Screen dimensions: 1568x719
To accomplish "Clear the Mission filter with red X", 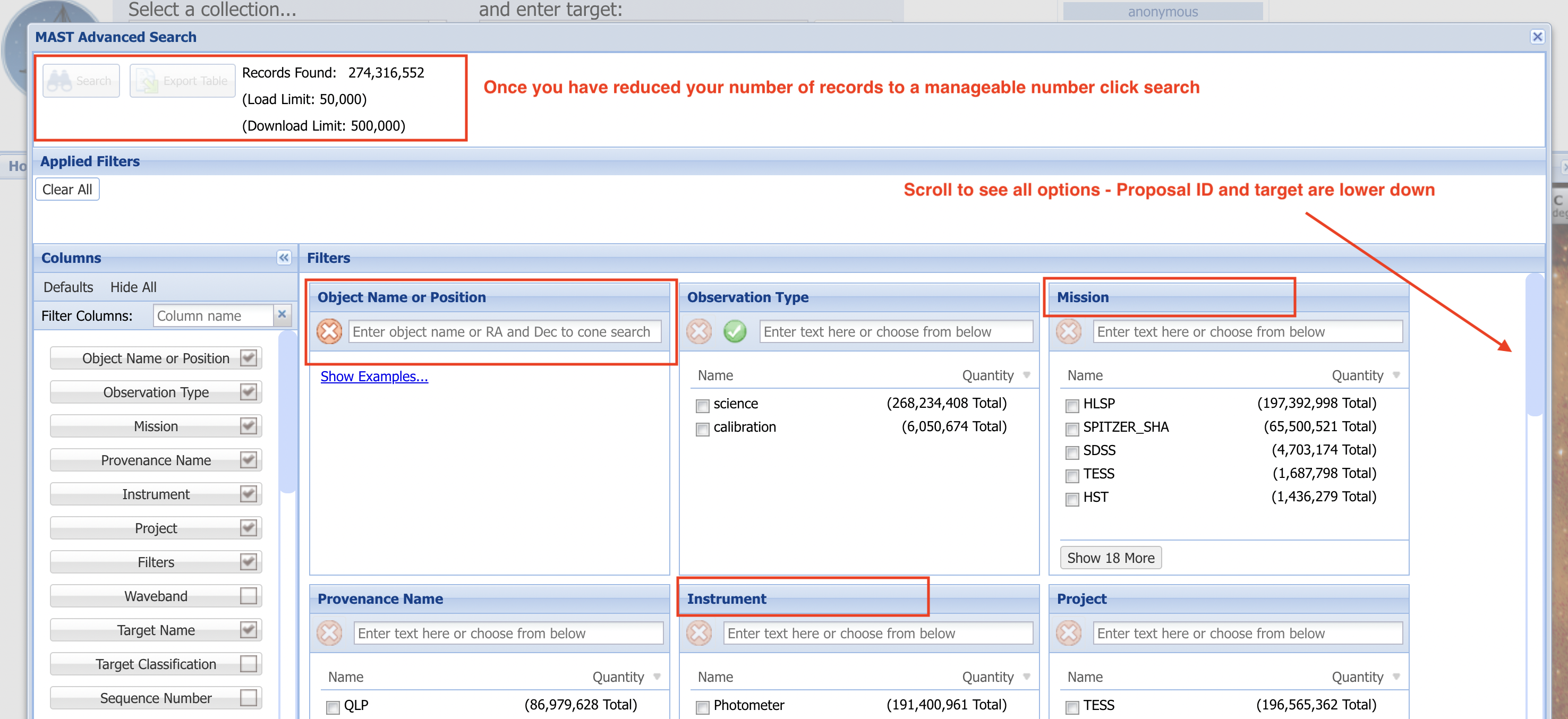I will tap(1068, 331).
